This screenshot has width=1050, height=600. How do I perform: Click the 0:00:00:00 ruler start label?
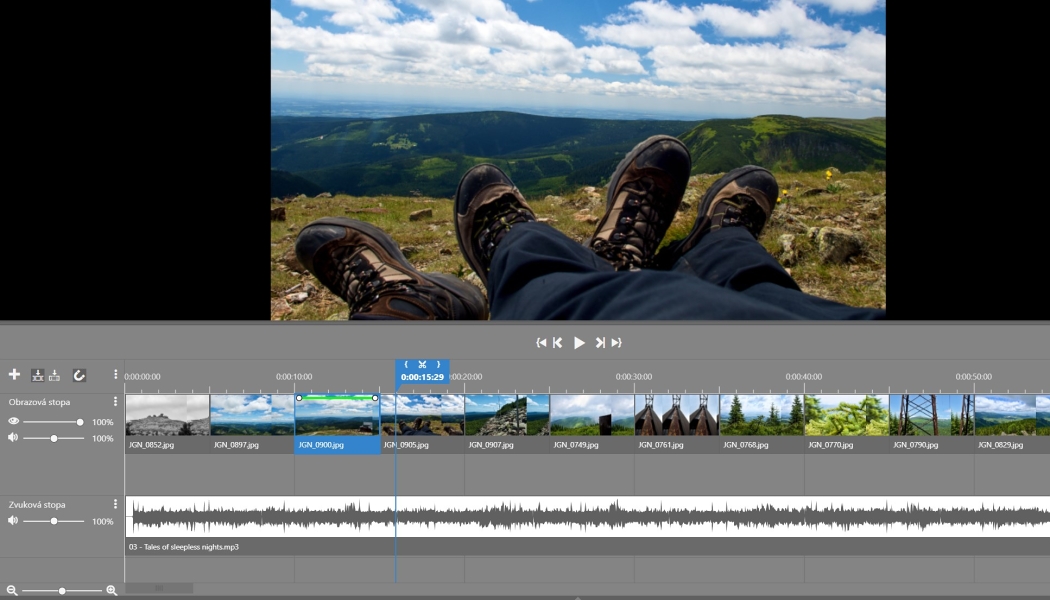pyautogui.click(x=143, y=377)
